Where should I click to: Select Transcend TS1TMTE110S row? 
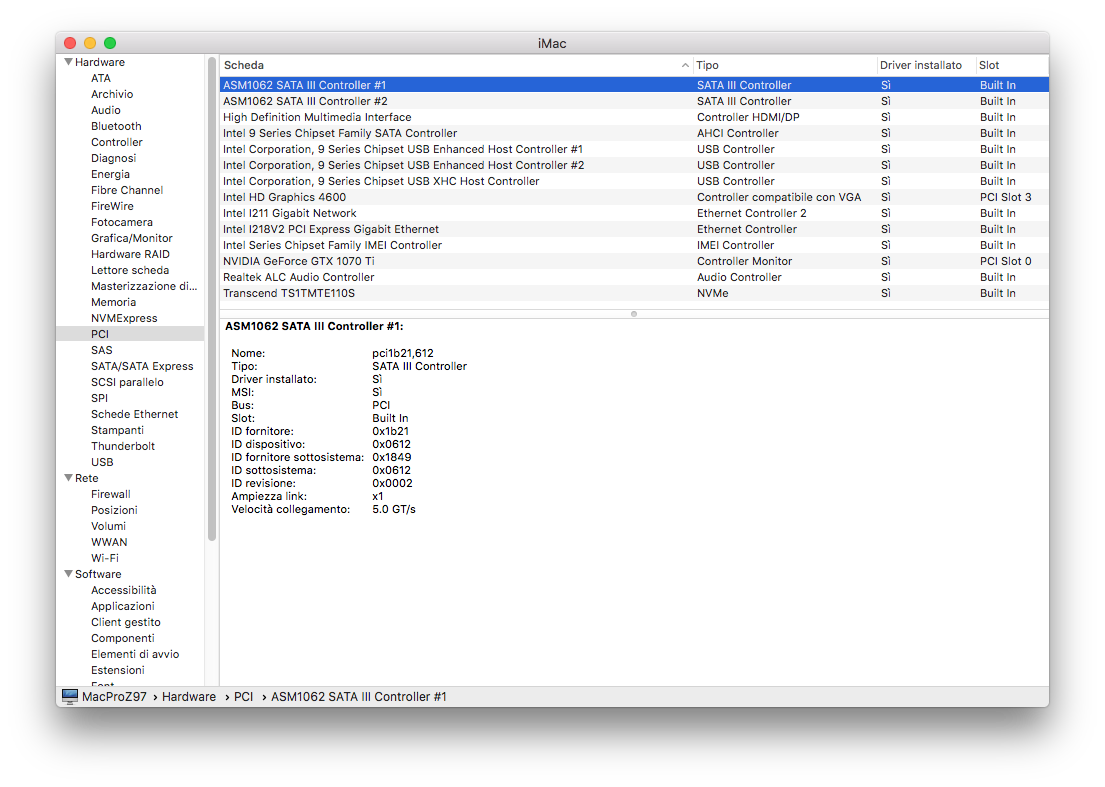634,293
